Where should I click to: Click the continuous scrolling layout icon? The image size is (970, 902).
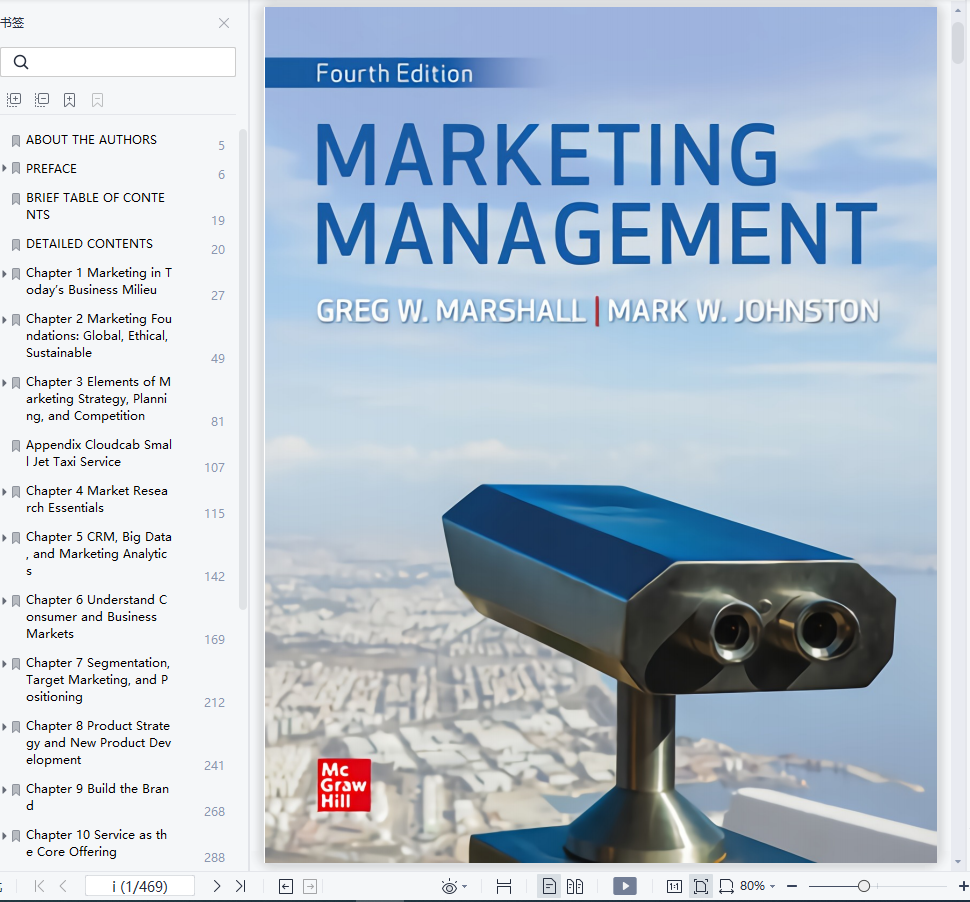(504, 887)
